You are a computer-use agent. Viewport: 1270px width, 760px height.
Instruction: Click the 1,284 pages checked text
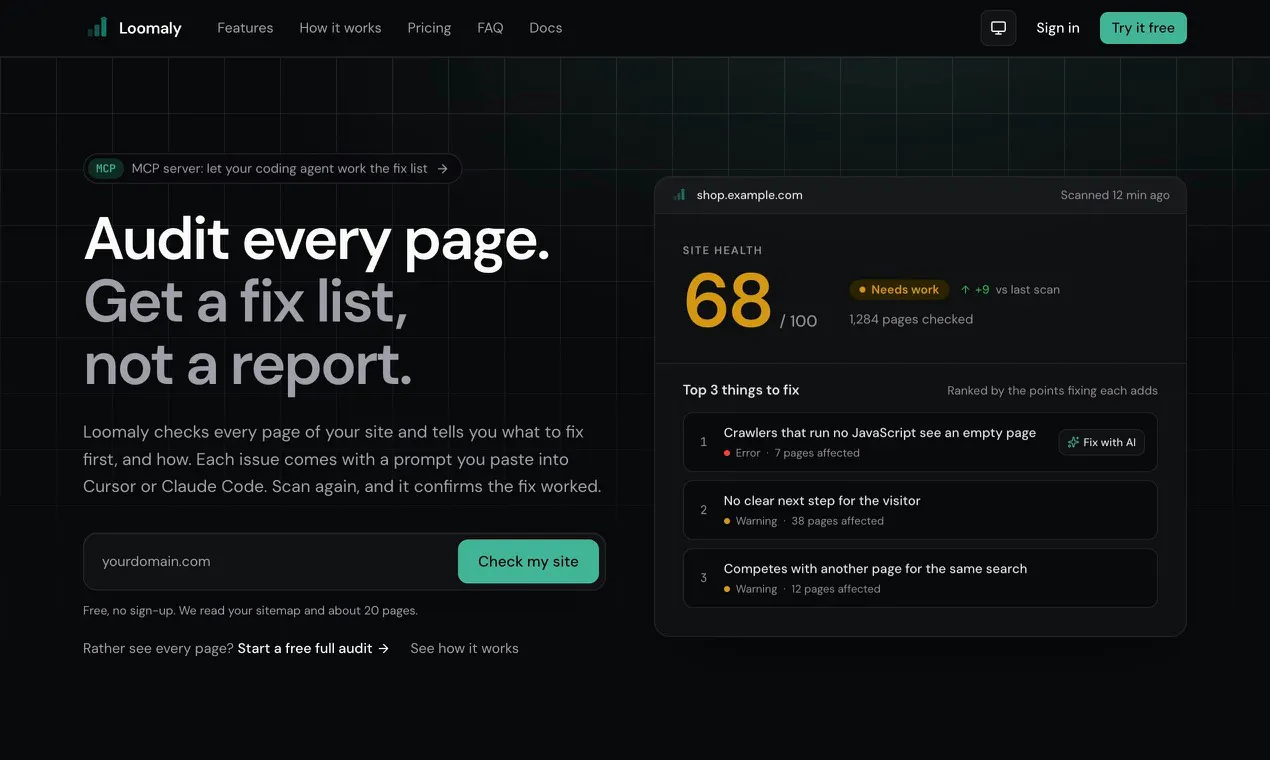pos(911,319)
